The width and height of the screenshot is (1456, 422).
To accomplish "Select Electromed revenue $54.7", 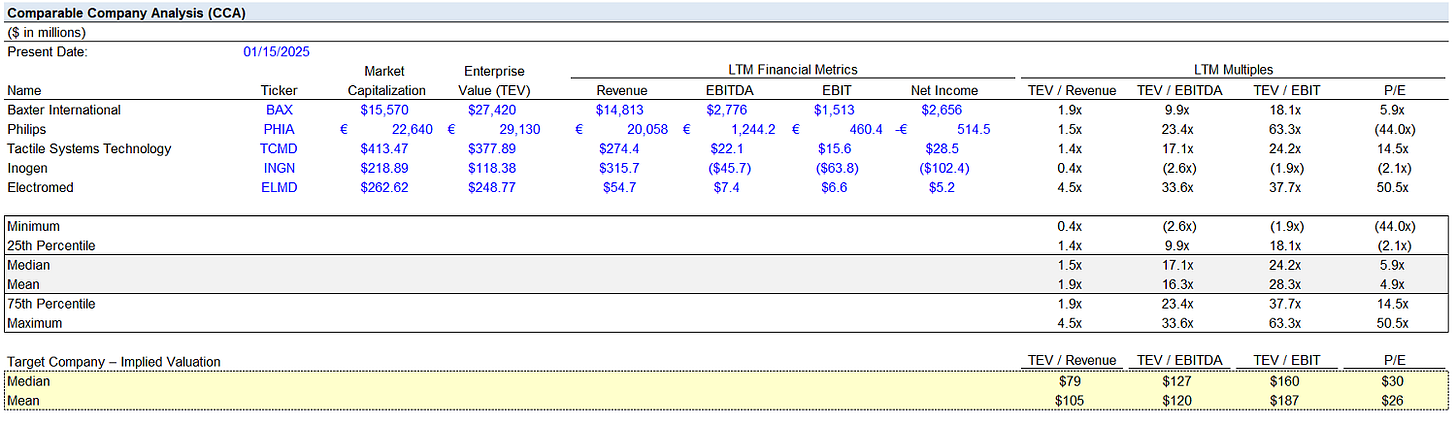I will tap(620, 187).
